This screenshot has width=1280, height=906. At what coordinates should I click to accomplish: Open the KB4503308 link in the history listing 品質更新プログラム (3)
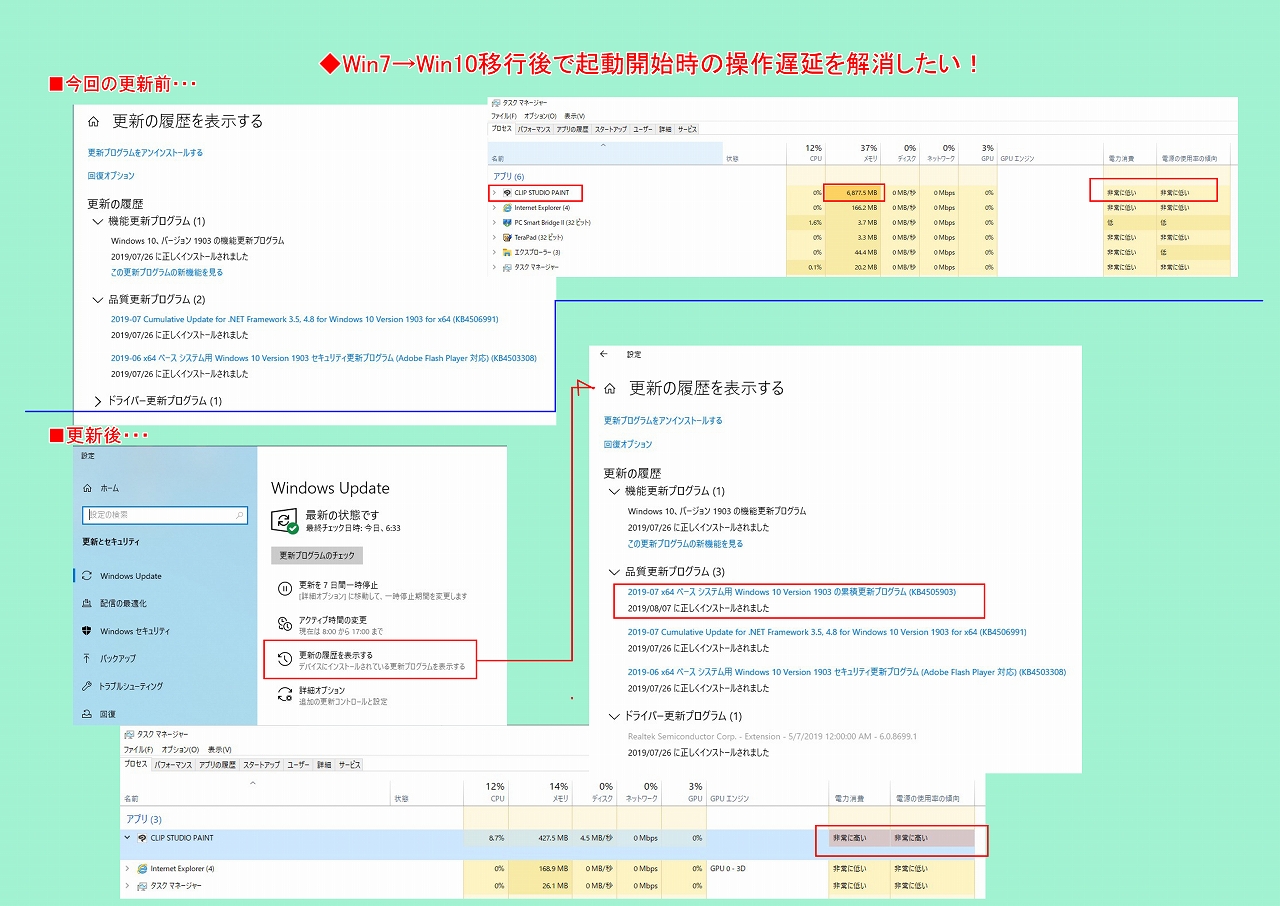847,672
